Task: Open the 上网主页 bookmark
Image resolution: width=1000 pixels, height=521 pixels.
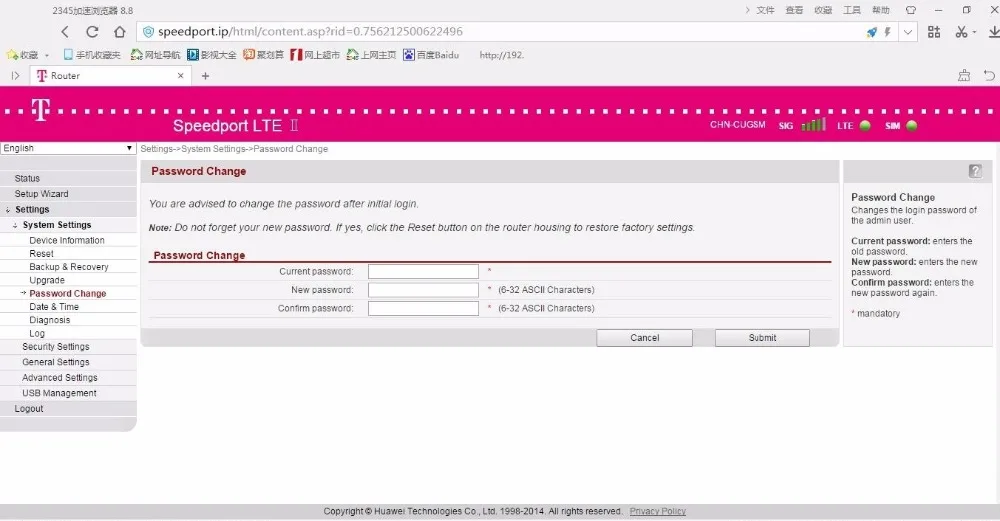Action: (x=371, y=55)
